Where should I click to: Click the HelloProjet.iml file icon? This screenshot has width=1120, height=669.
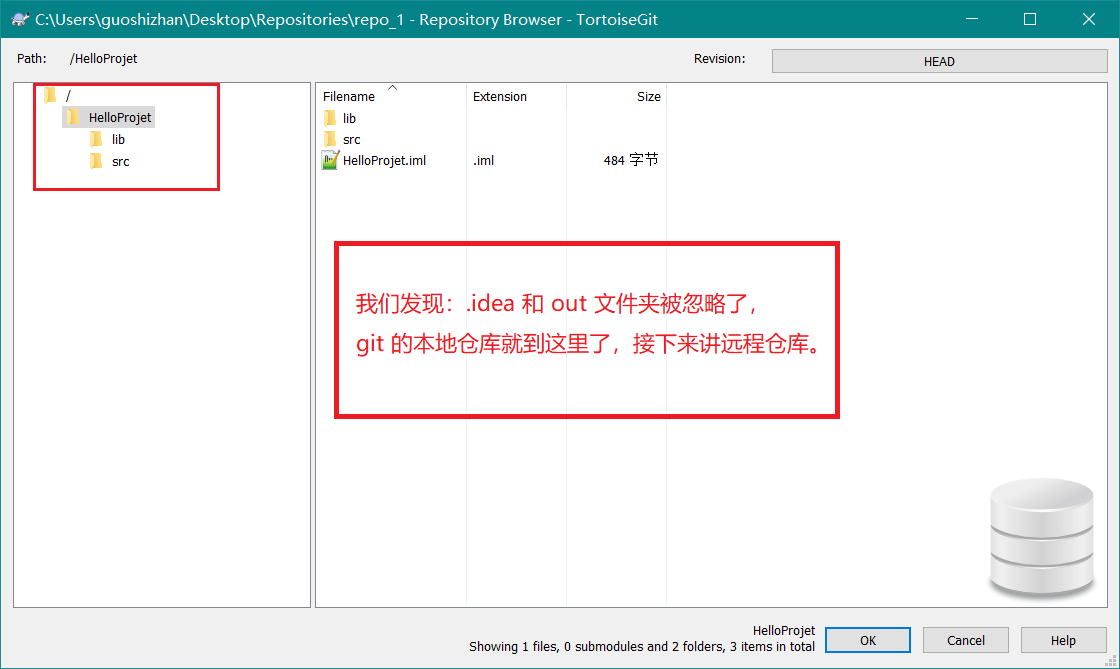point(330,161)
